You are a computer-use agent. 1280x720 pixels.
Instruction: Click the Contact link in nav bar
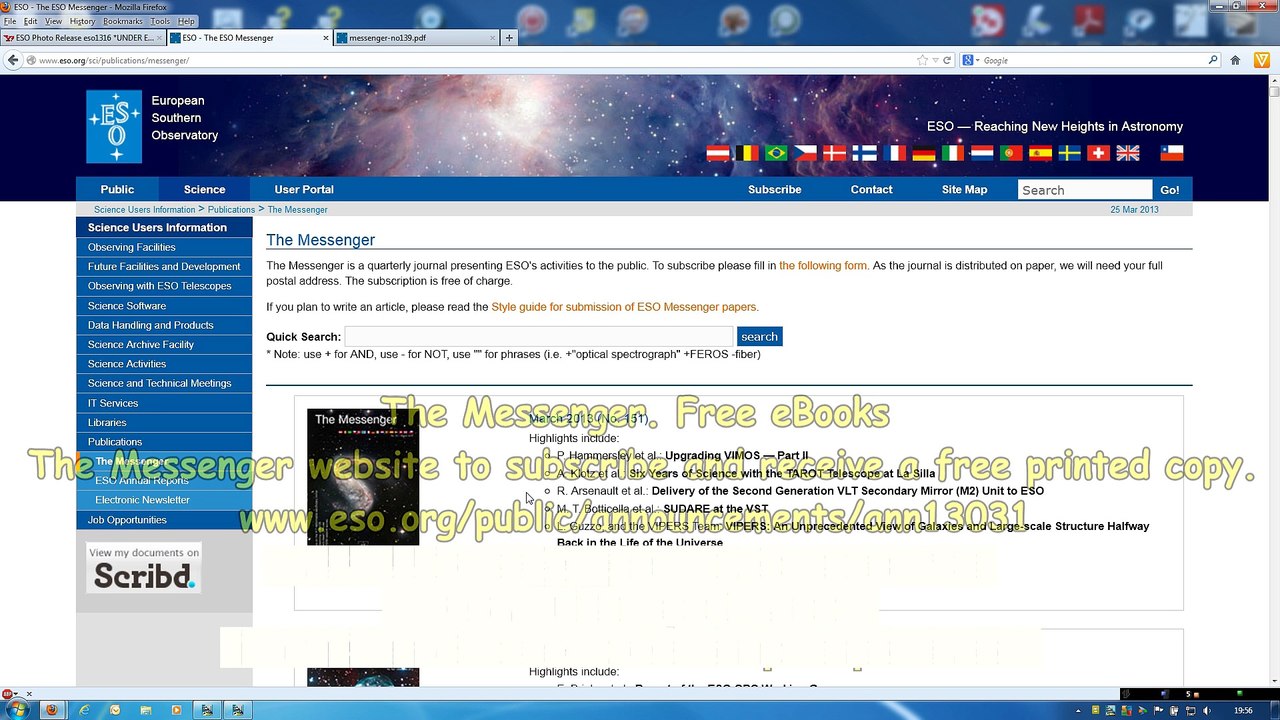pos(871,189)
